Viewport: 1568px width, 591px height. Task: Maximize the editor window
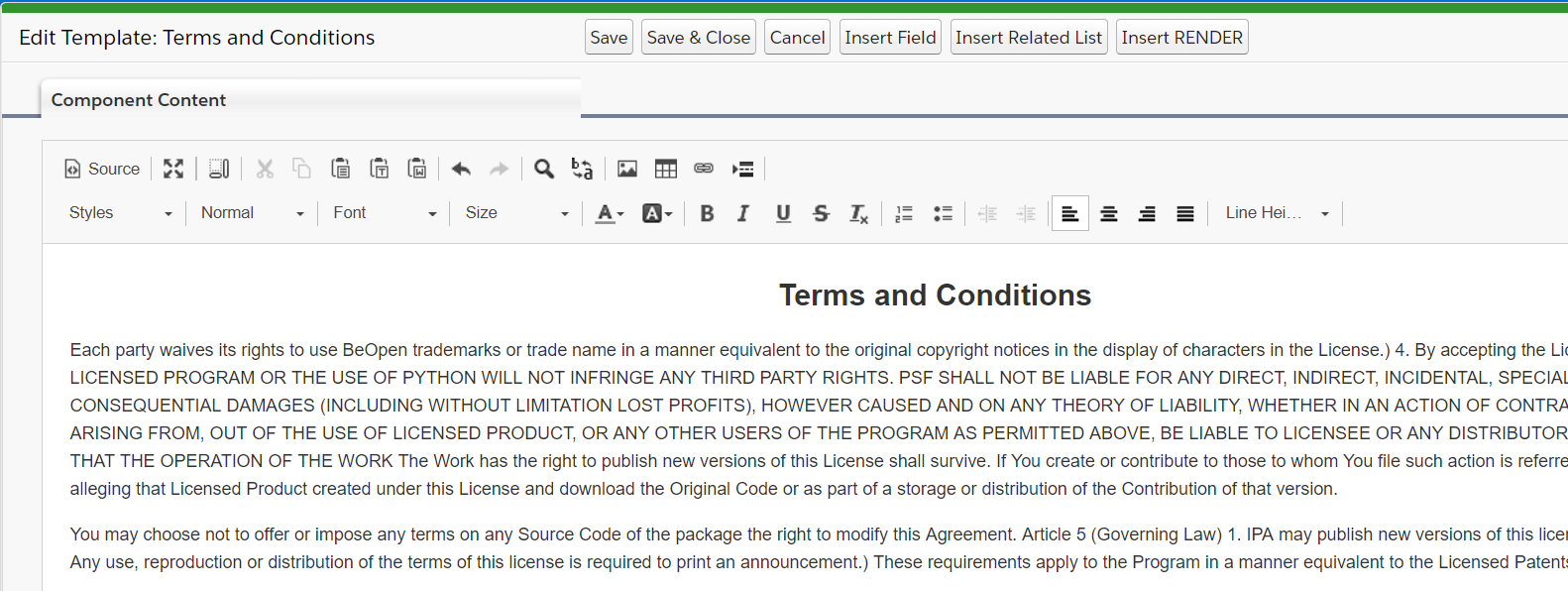tap(173, 170)
